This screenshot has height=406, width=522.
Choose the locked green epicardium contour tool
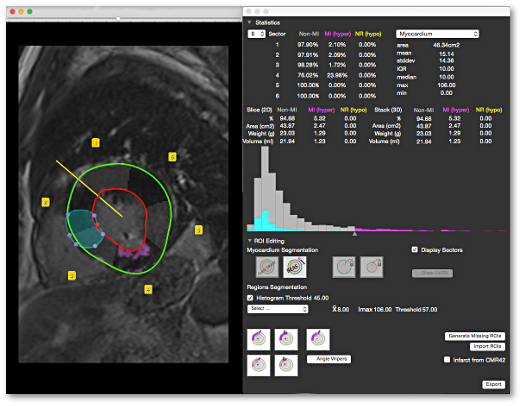tap(344, 267)
